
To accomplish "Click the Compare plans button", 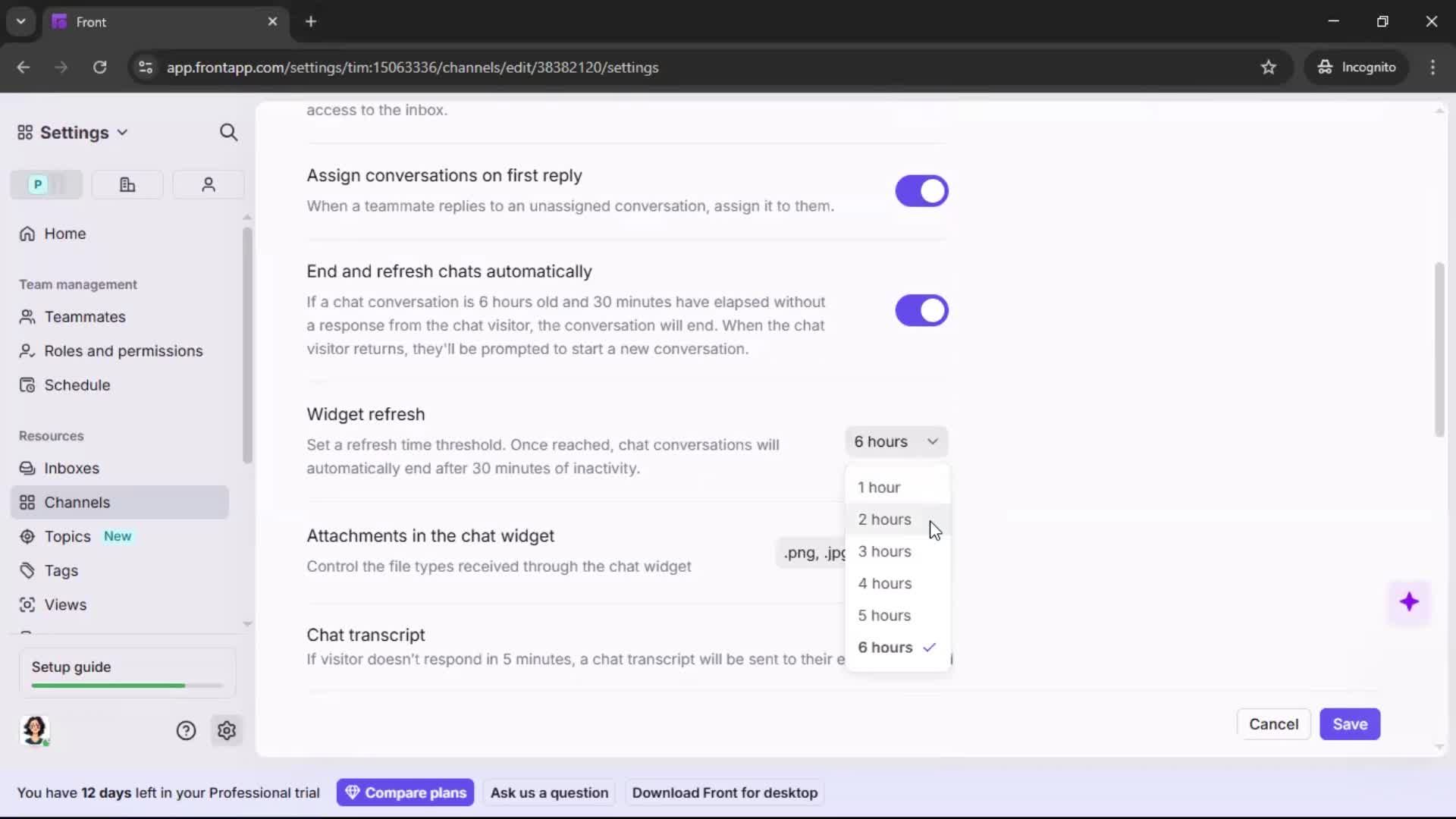I will click(x=406, y=792).
